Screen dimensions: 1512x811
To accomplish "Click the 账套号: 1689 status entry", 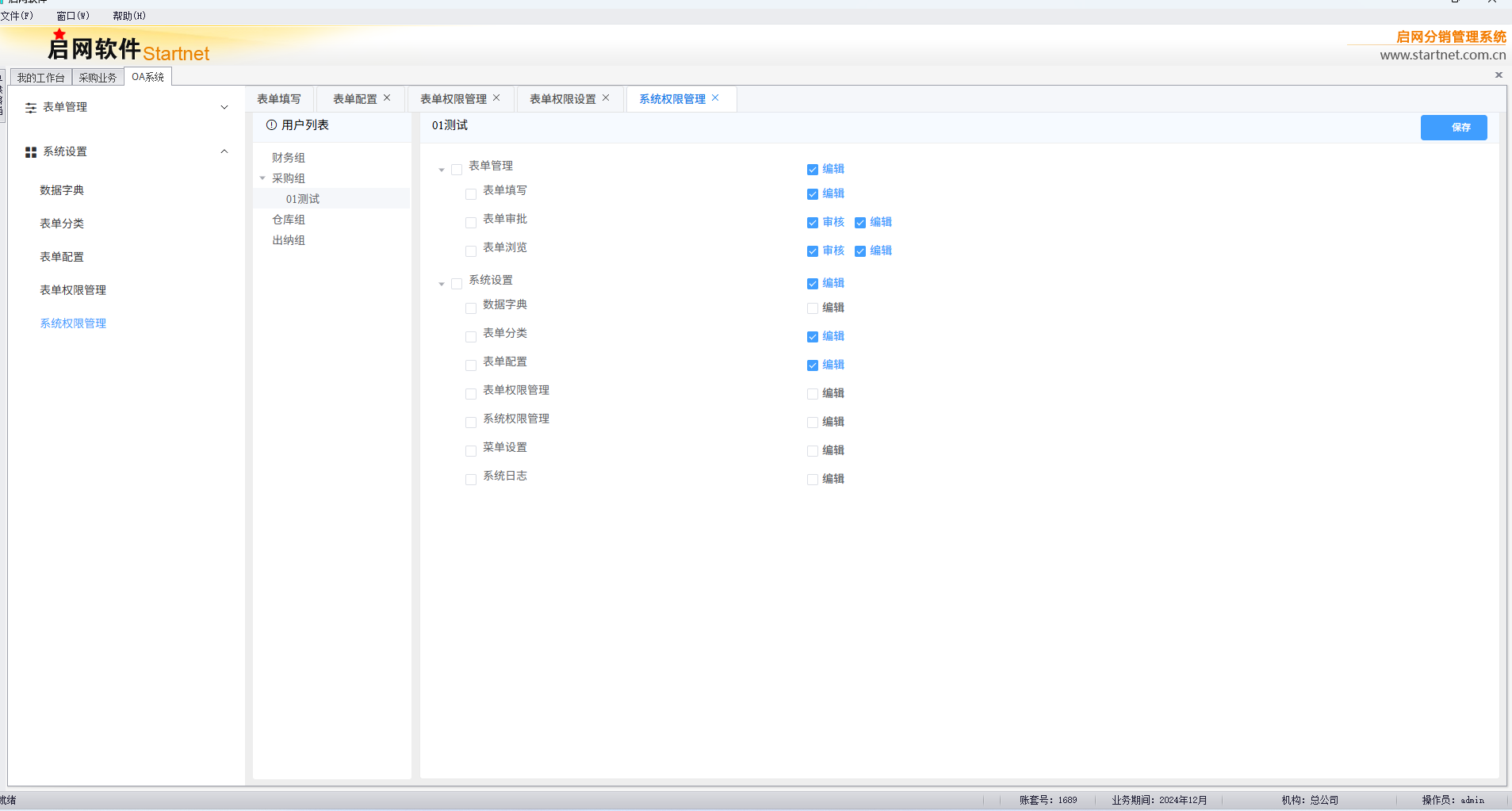I will (x=1048, y=800).
